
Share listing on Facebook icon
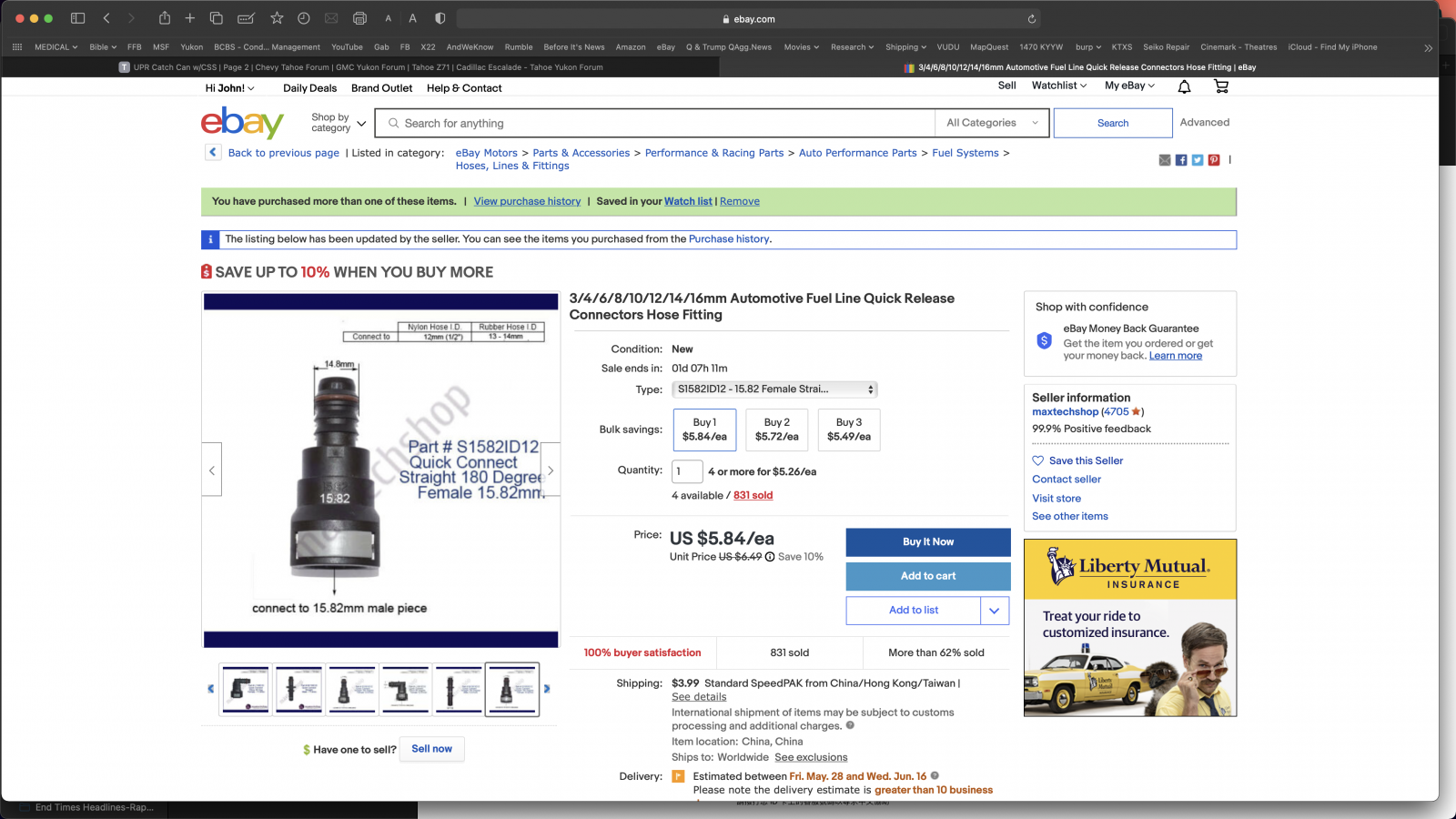tap(1181, 160)
